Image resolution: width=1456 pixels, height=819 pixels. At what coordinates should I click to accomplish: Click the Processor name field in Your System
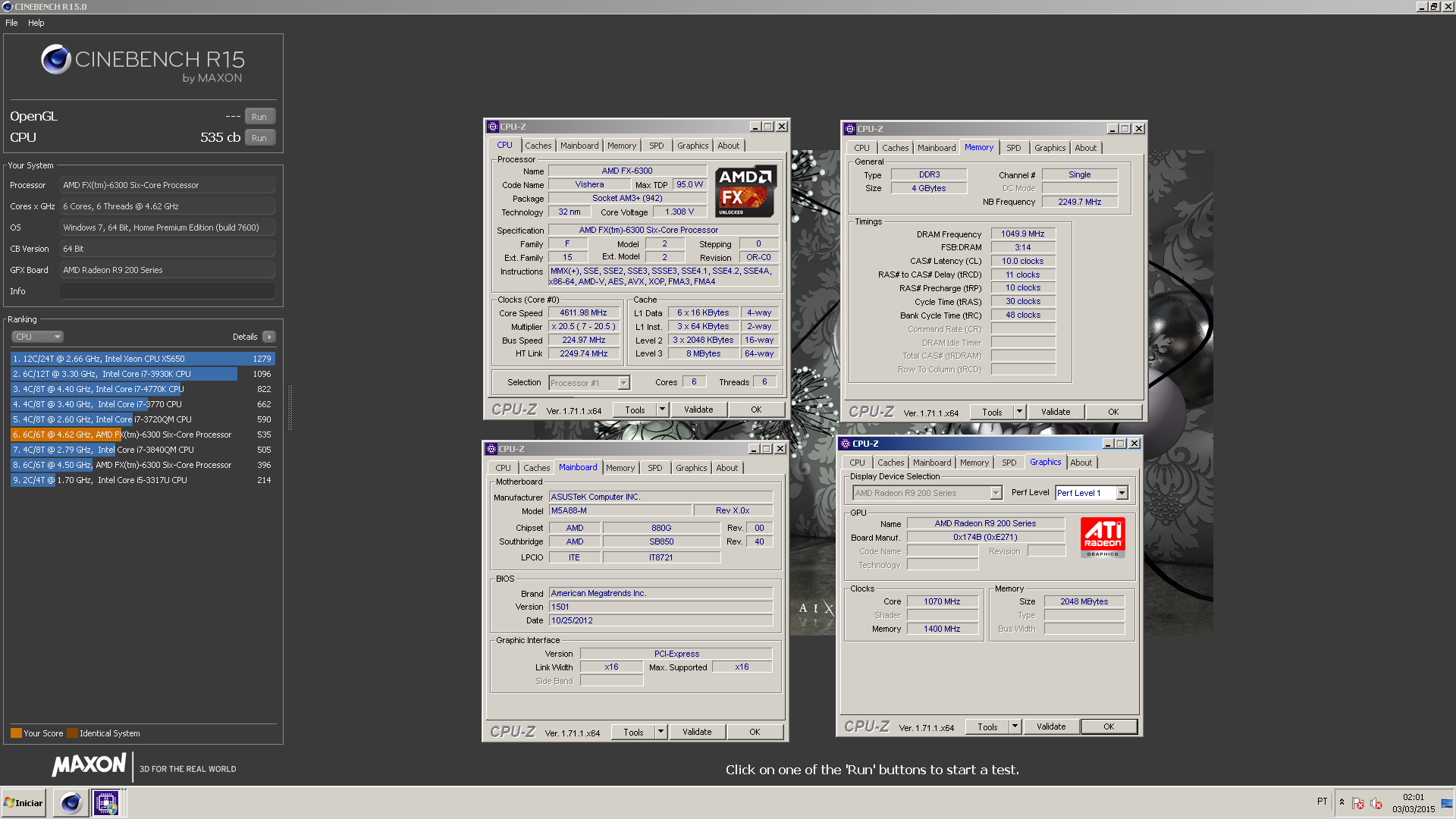pyautogui.click(x=168, y=185)
